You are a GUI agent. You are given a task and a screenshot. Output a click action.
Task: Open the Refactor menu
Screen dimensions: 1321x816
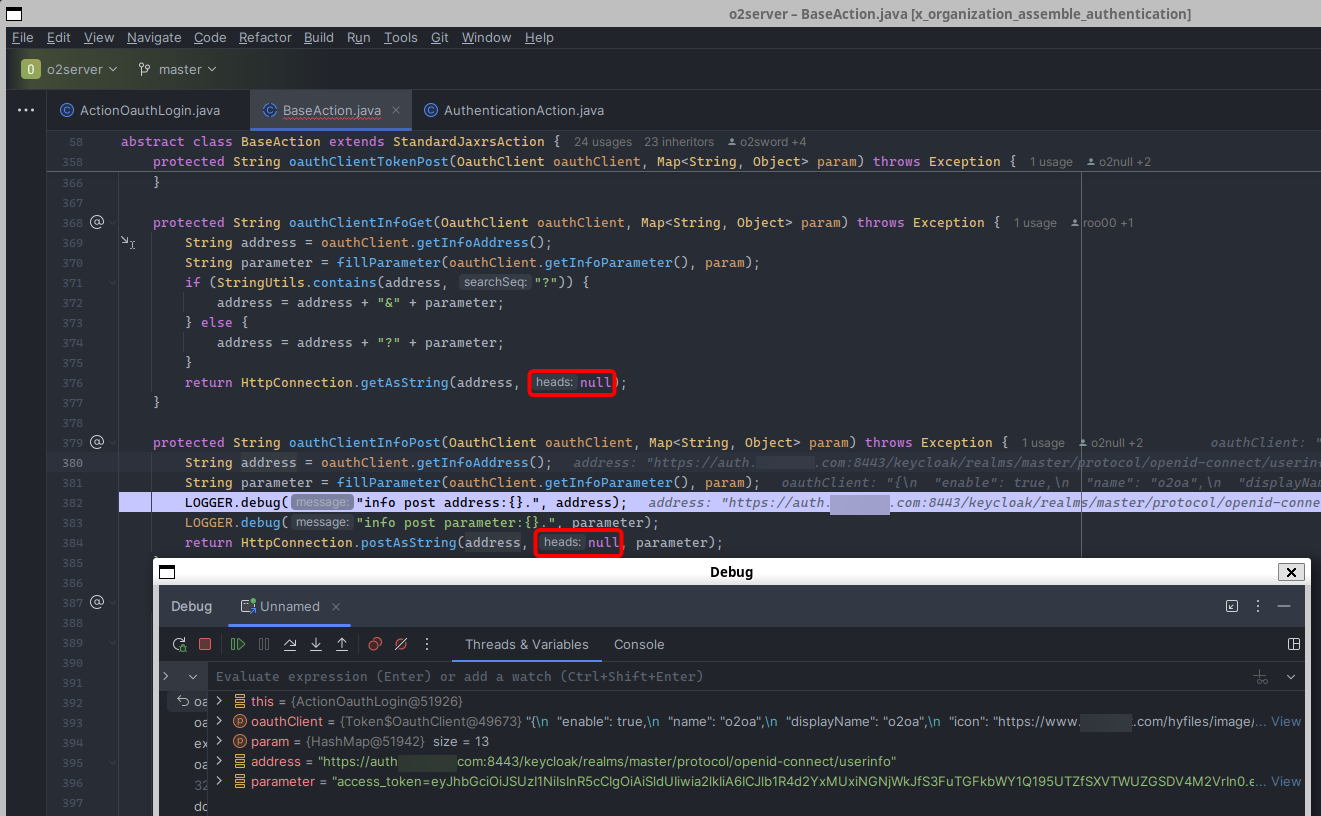(265, 37)
